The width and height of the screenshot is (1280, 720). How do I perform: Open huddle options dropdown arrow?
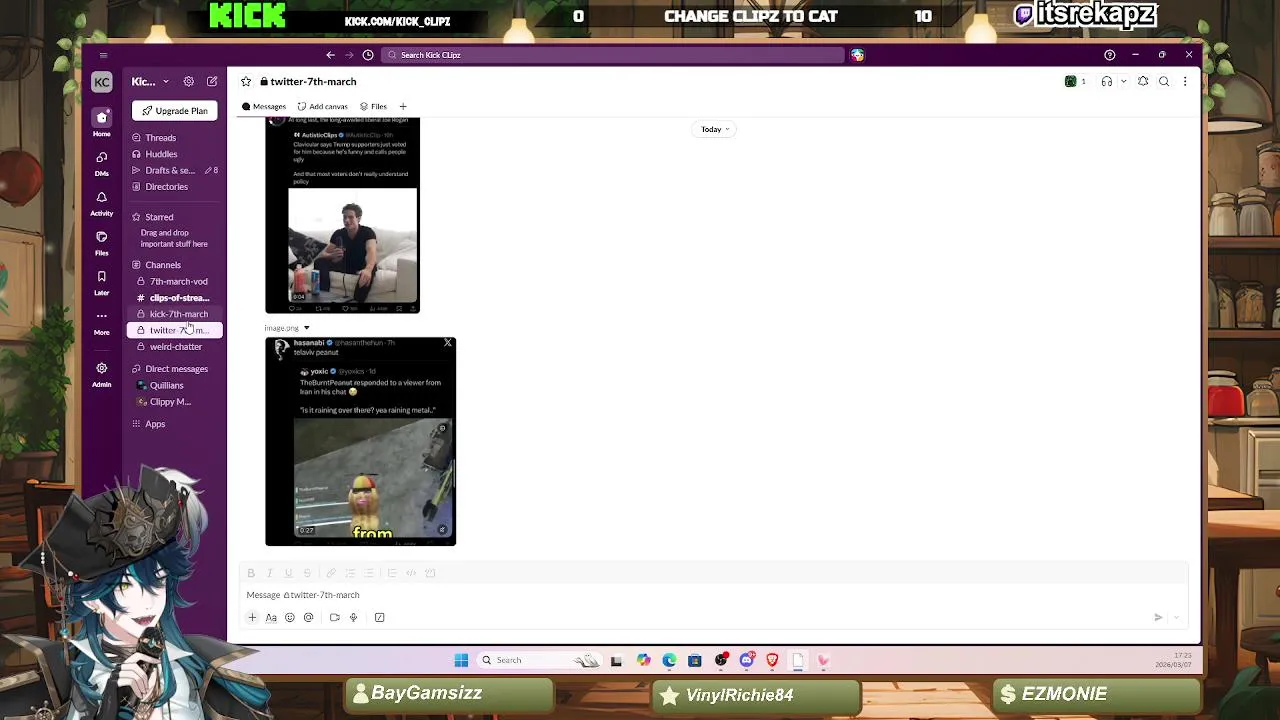pos(1123,82)
